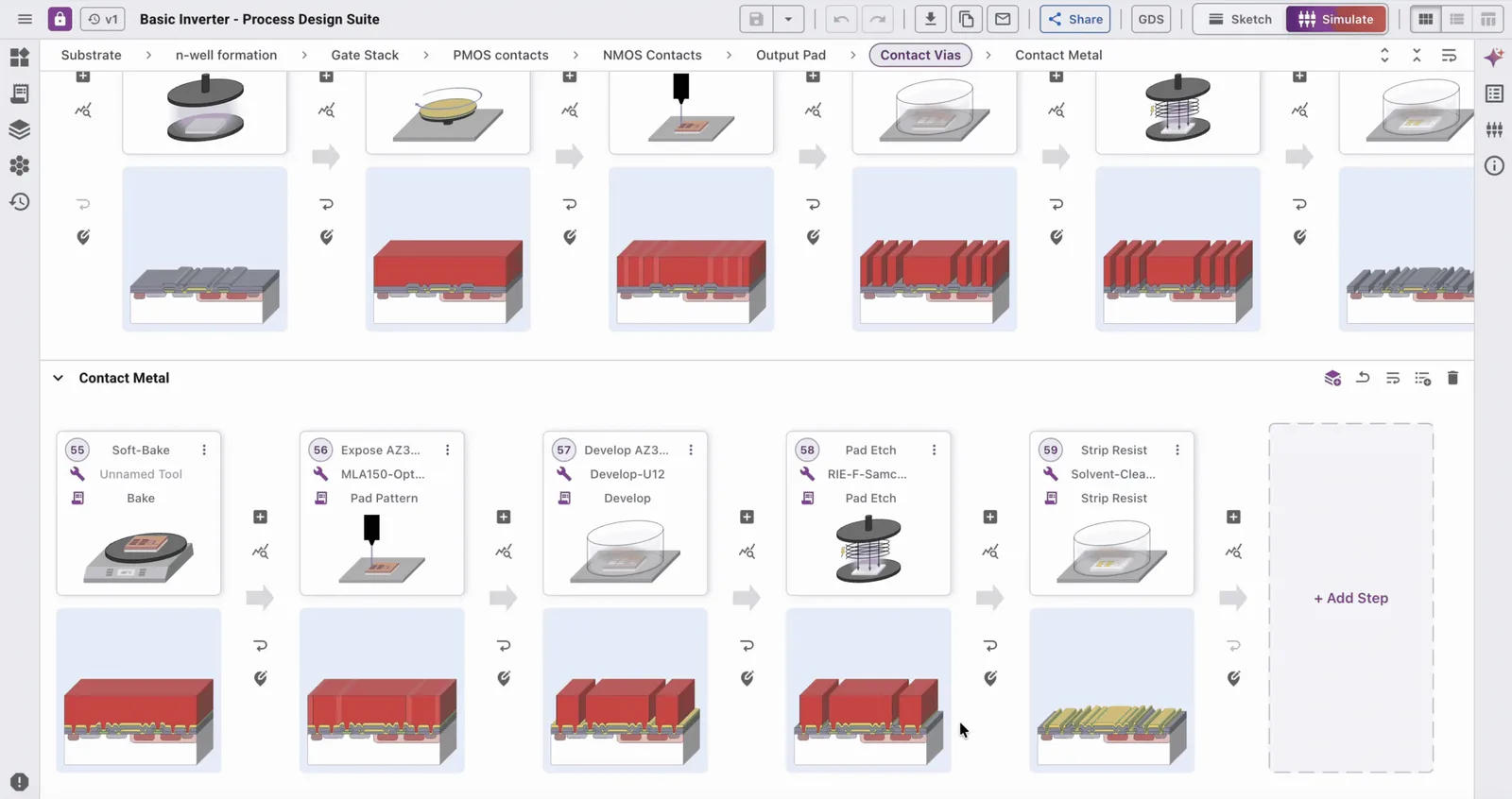Select the list view layout
The image size is (1512, 799).
[x=1457, y=19]
